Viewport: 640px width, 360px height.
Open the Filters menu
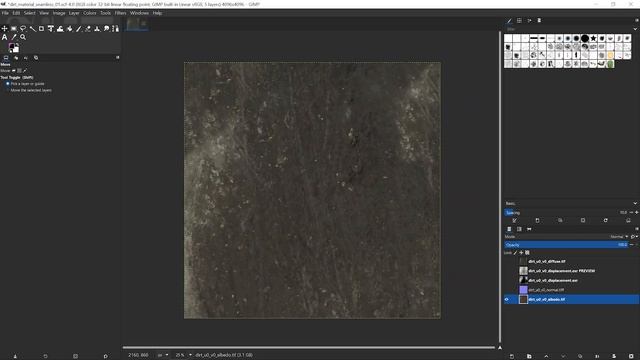click(120, 13)
